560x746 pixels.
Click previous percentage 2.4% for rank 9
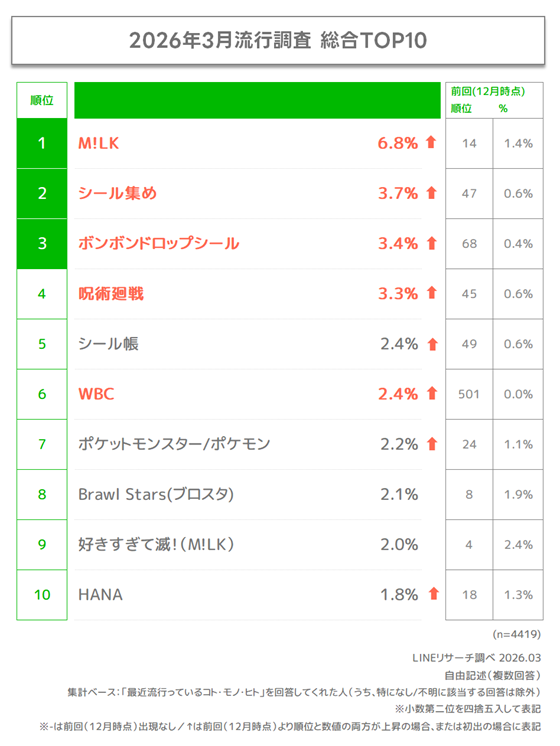(x=518, y=544)
